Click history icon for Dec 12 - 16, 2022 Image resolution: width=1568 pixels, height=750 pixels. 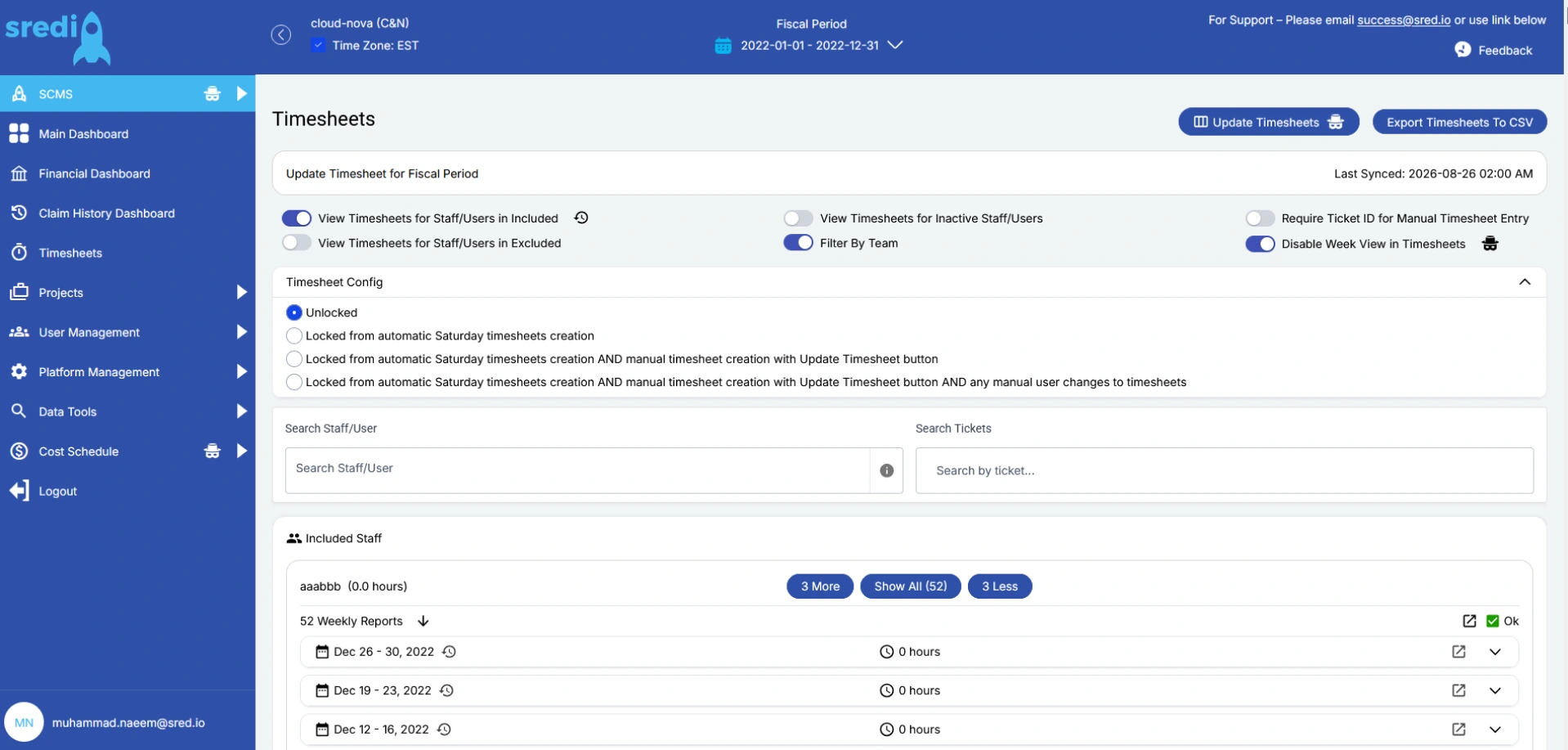pos(444,729)
